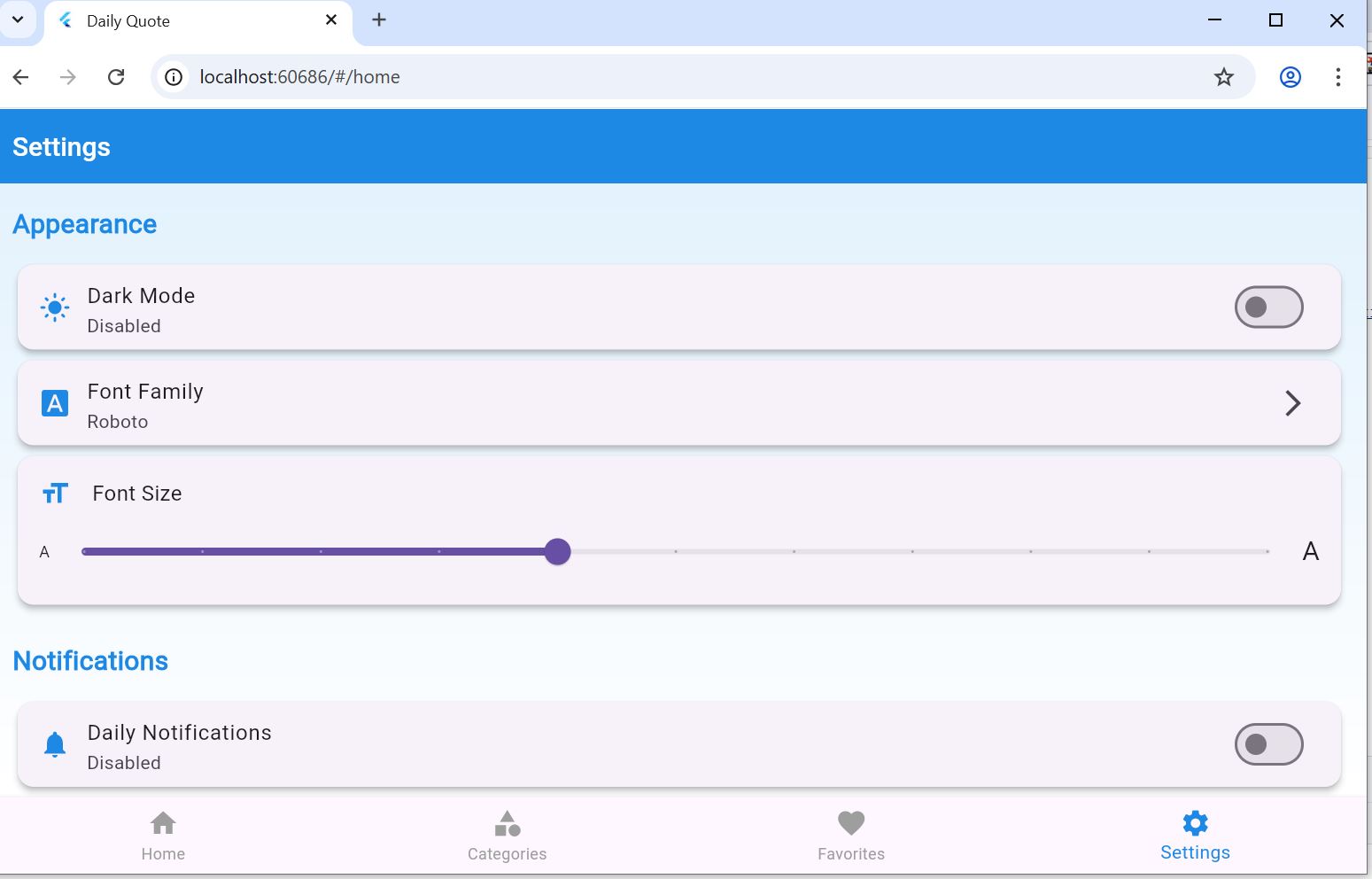Viewport: 1372px width, 879px height.
Task: Open the tab search dropdown arrow
Action: click(x=18, y=19)
